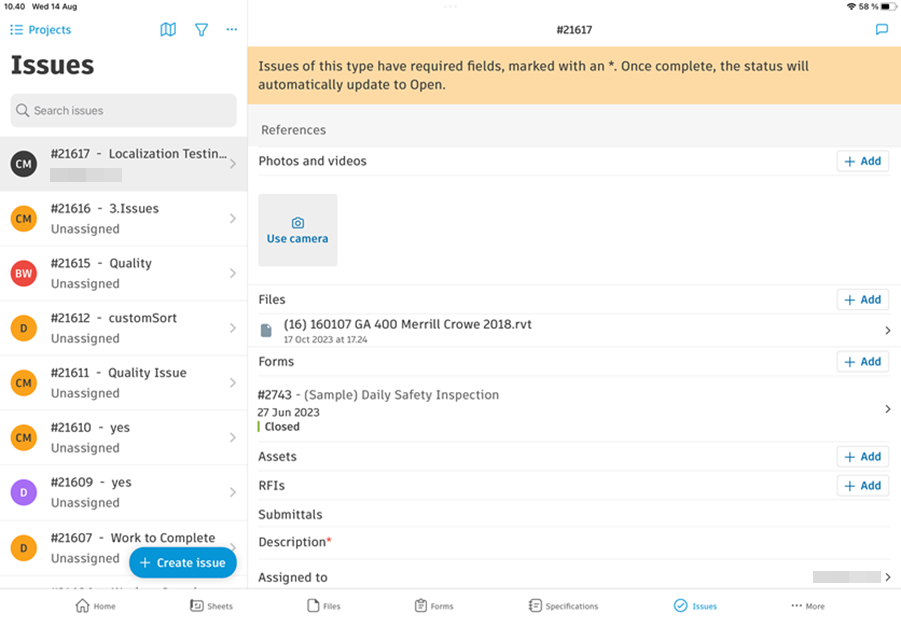Add a form in the Forms row
Screen dimensions: 901x627
point(863,362)
